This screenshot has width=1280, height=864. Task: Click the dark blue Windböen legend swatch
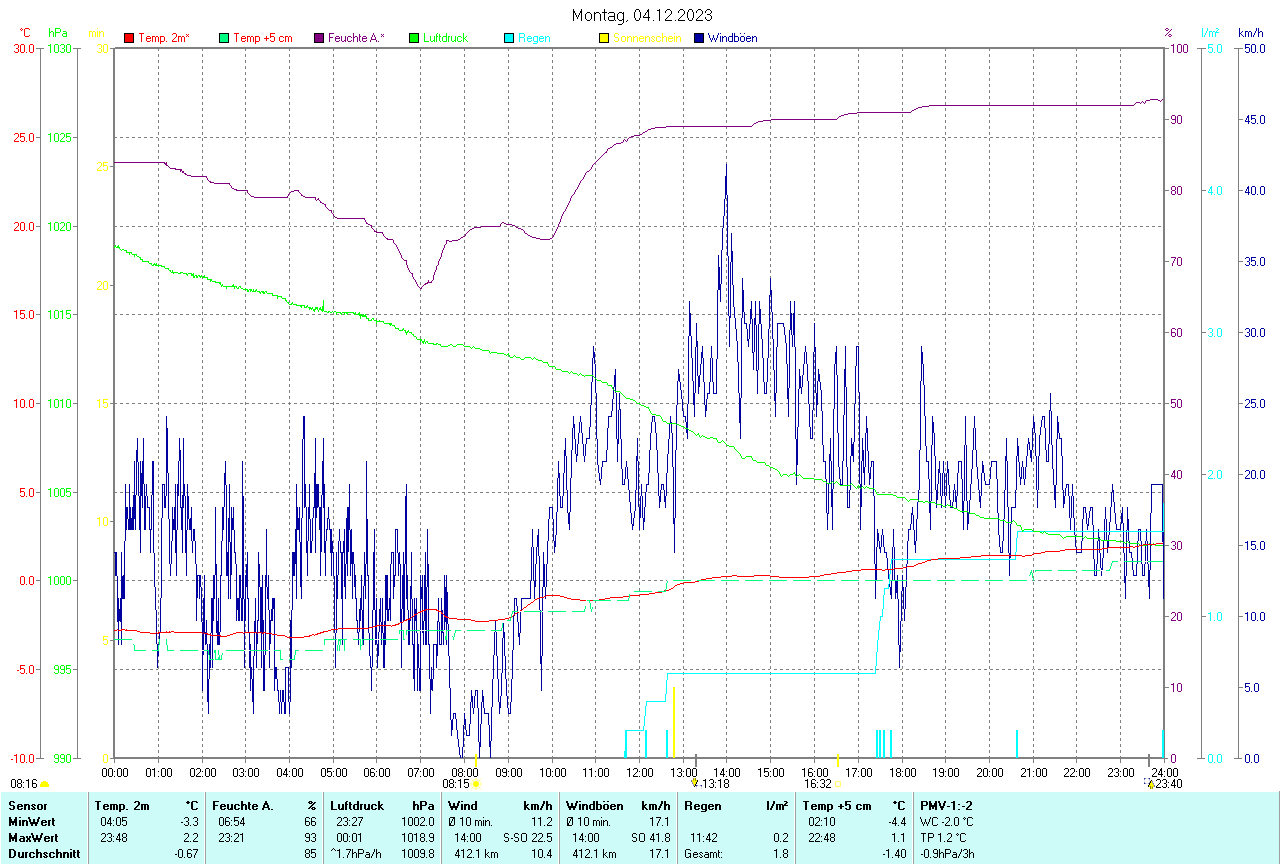(698, 38)
